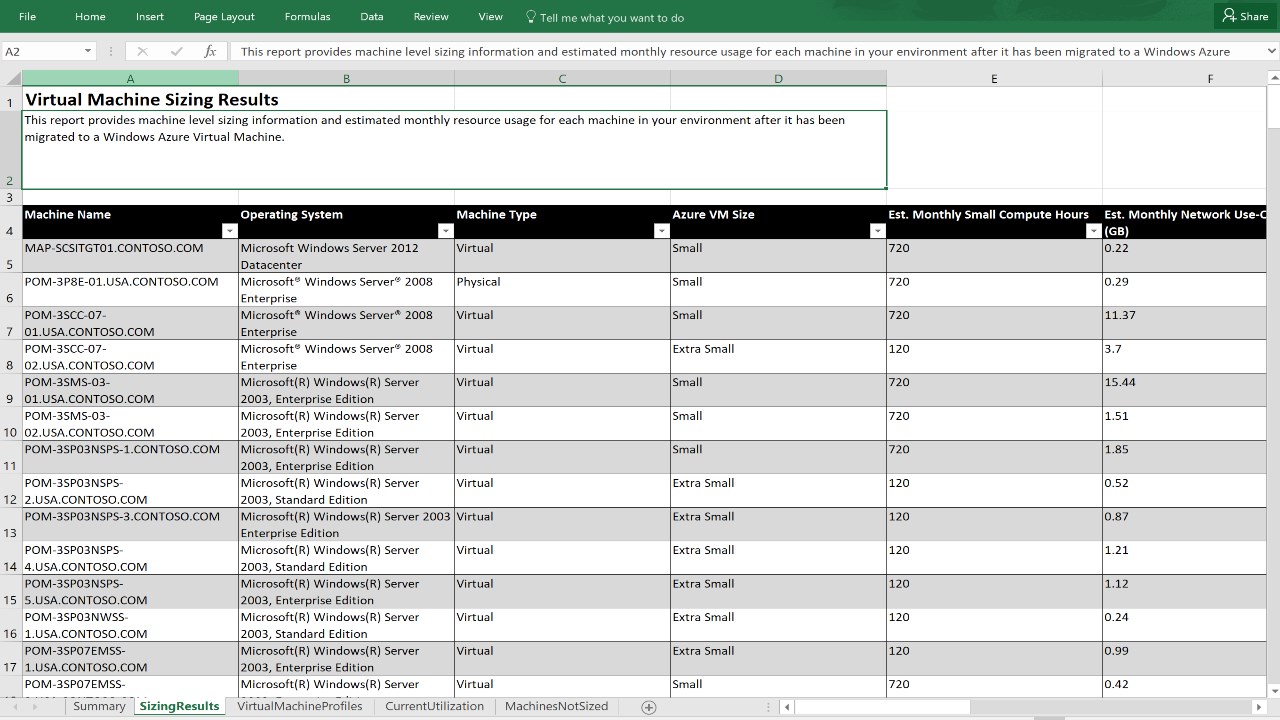The image size is (1280, 720).
Task: Select column E header
Action: click(x=994, y=79)
